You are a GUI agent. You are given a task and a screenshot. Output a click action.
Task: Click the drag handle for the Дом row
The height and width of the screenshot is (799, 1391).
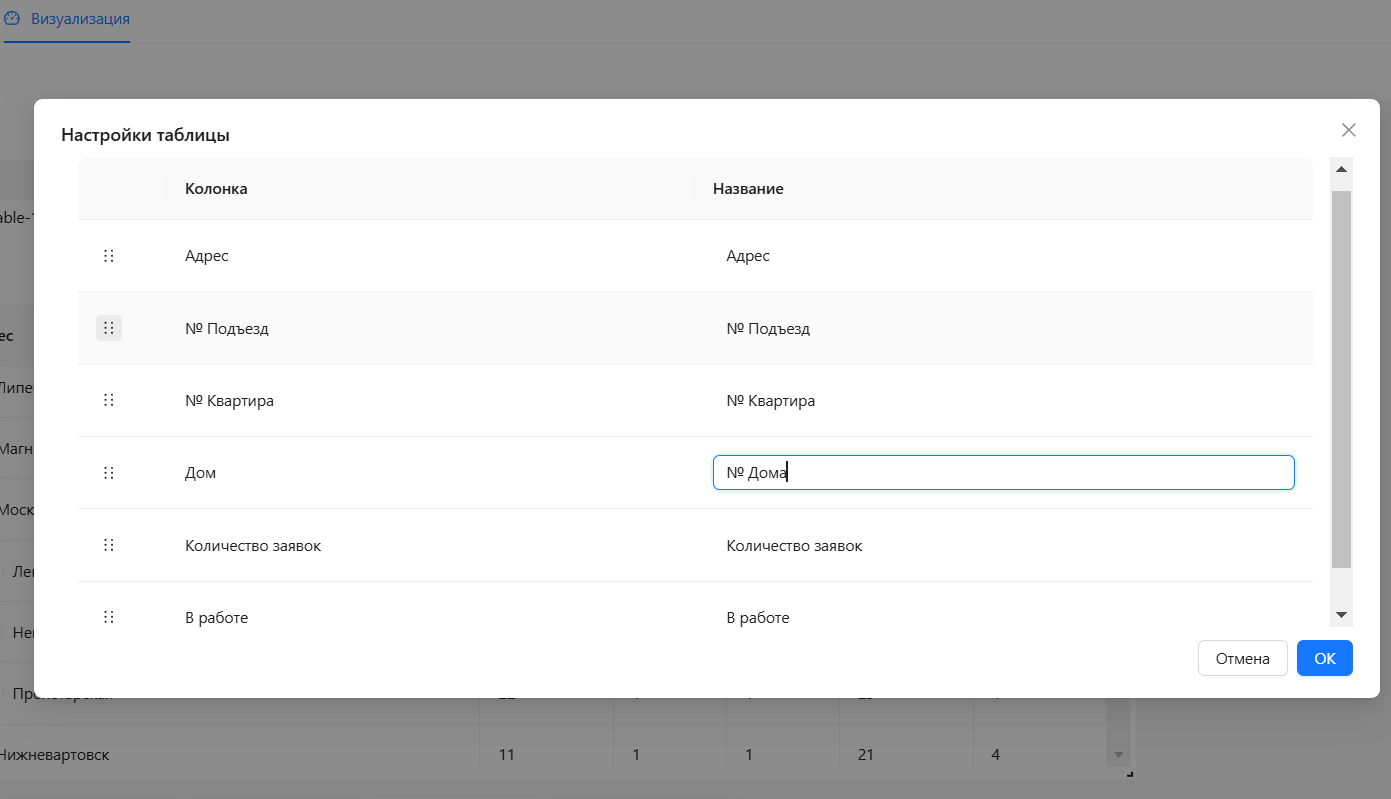tap(109, 473)
